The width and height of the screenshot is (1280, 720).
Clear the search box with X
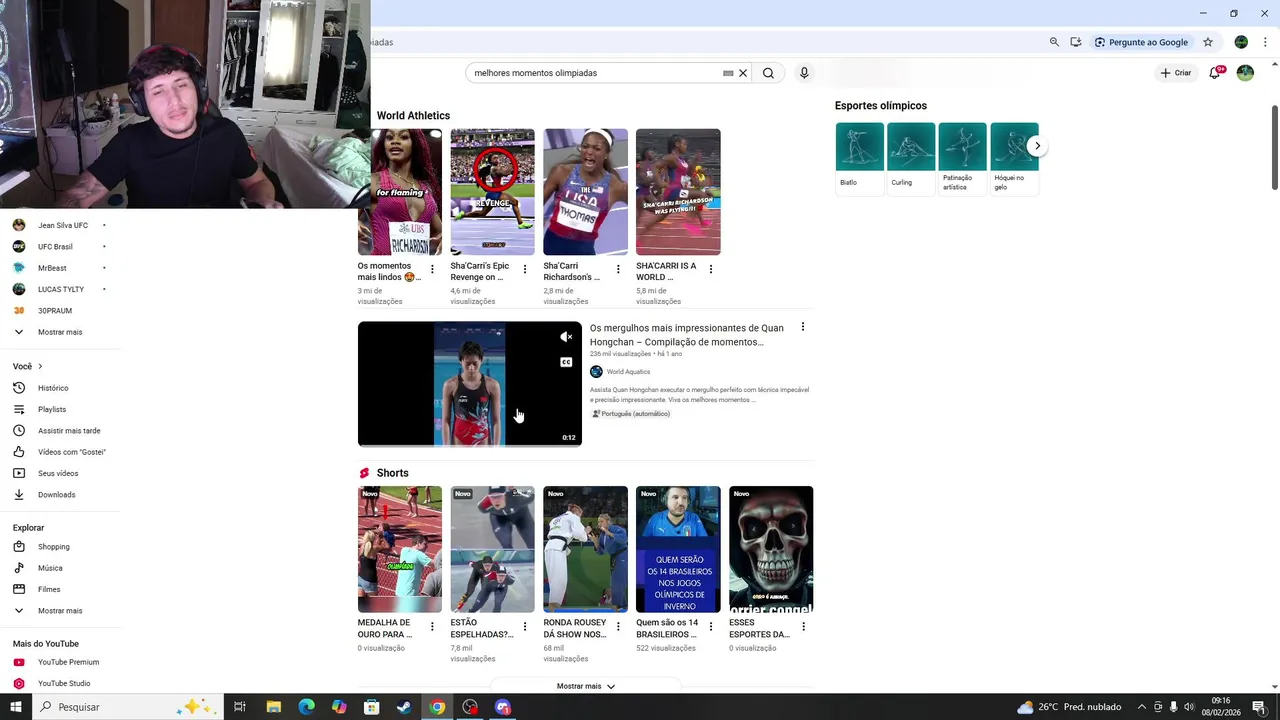(x=743, y=73)
